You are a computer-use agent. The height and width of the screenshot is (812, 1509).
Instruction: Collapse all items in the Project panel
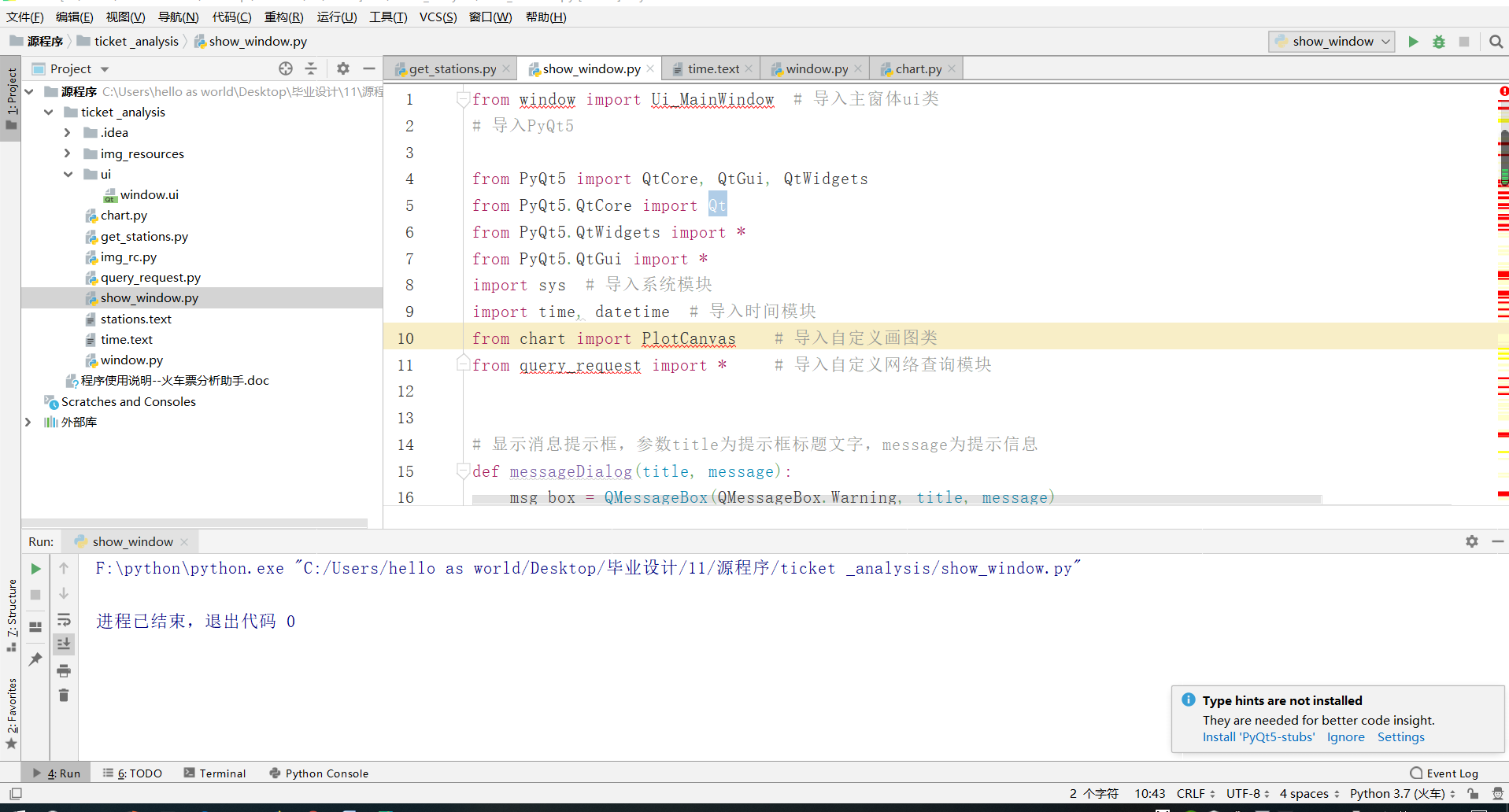[311, 68]
